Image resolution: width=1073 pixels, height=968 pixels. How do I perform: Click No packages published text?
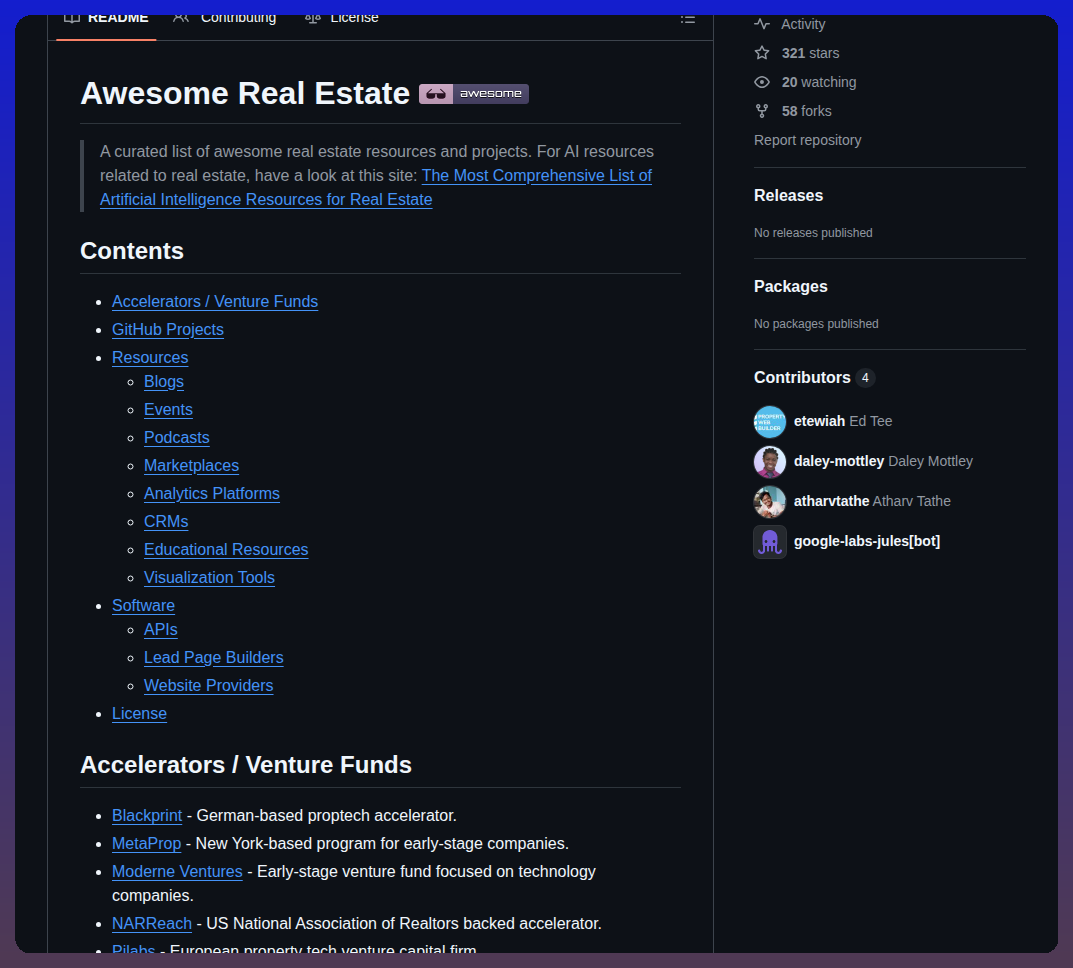816,324
